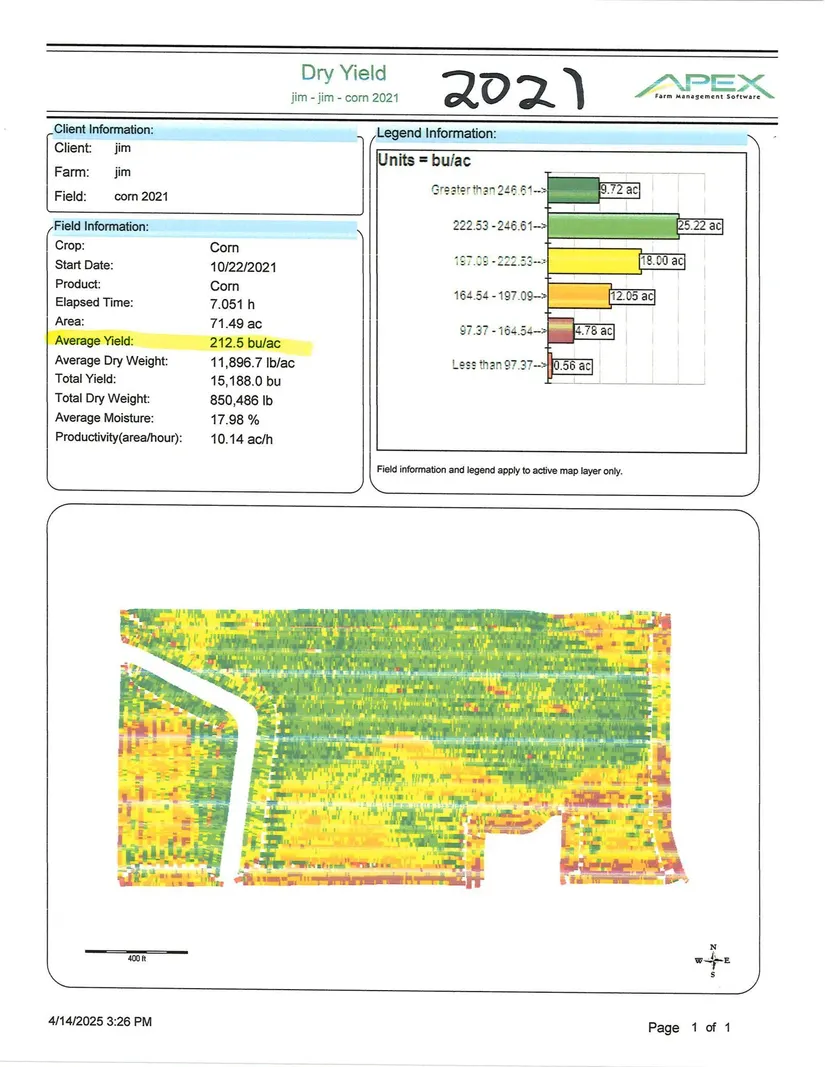This screenshot has width=825, height=1067.
Task: Click the 'Page 1 of 1' footer text
Action: 690,1027
